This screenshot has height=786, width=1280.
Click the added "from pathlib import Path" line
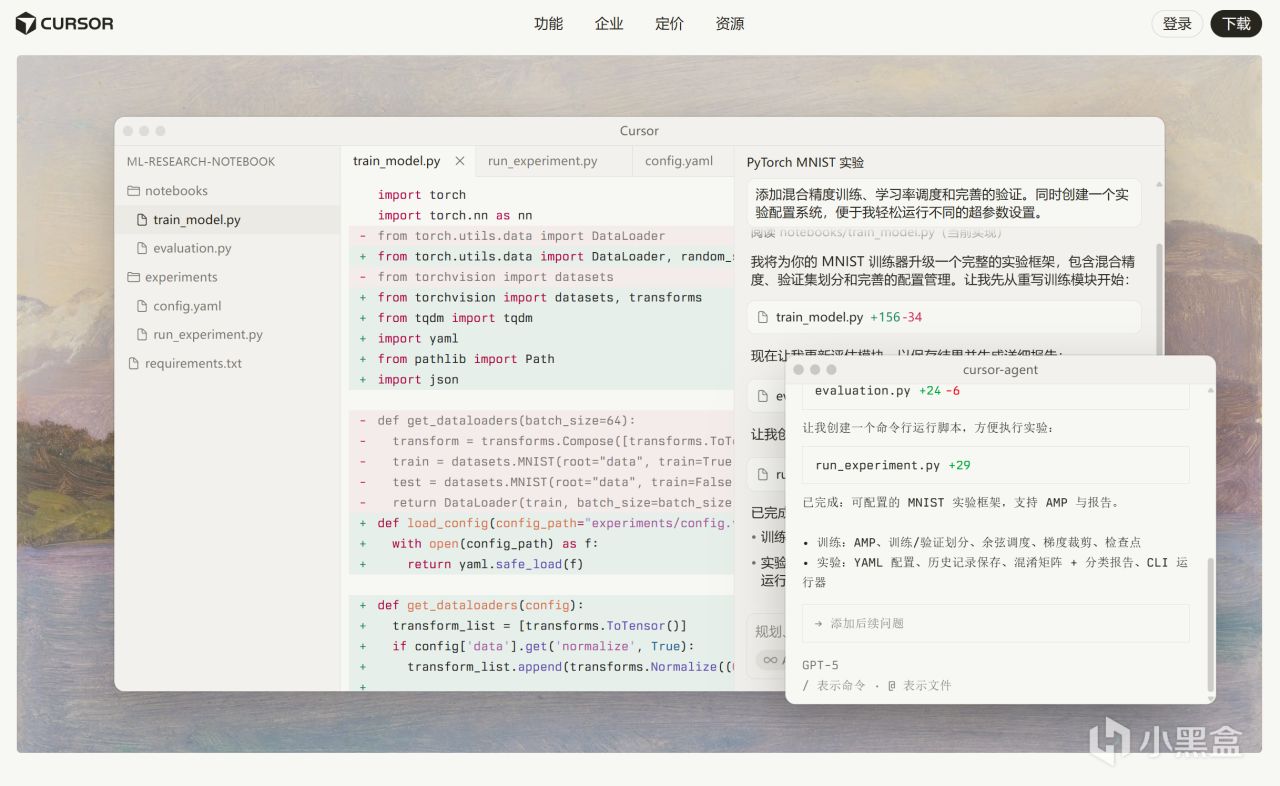coord(466,359)
